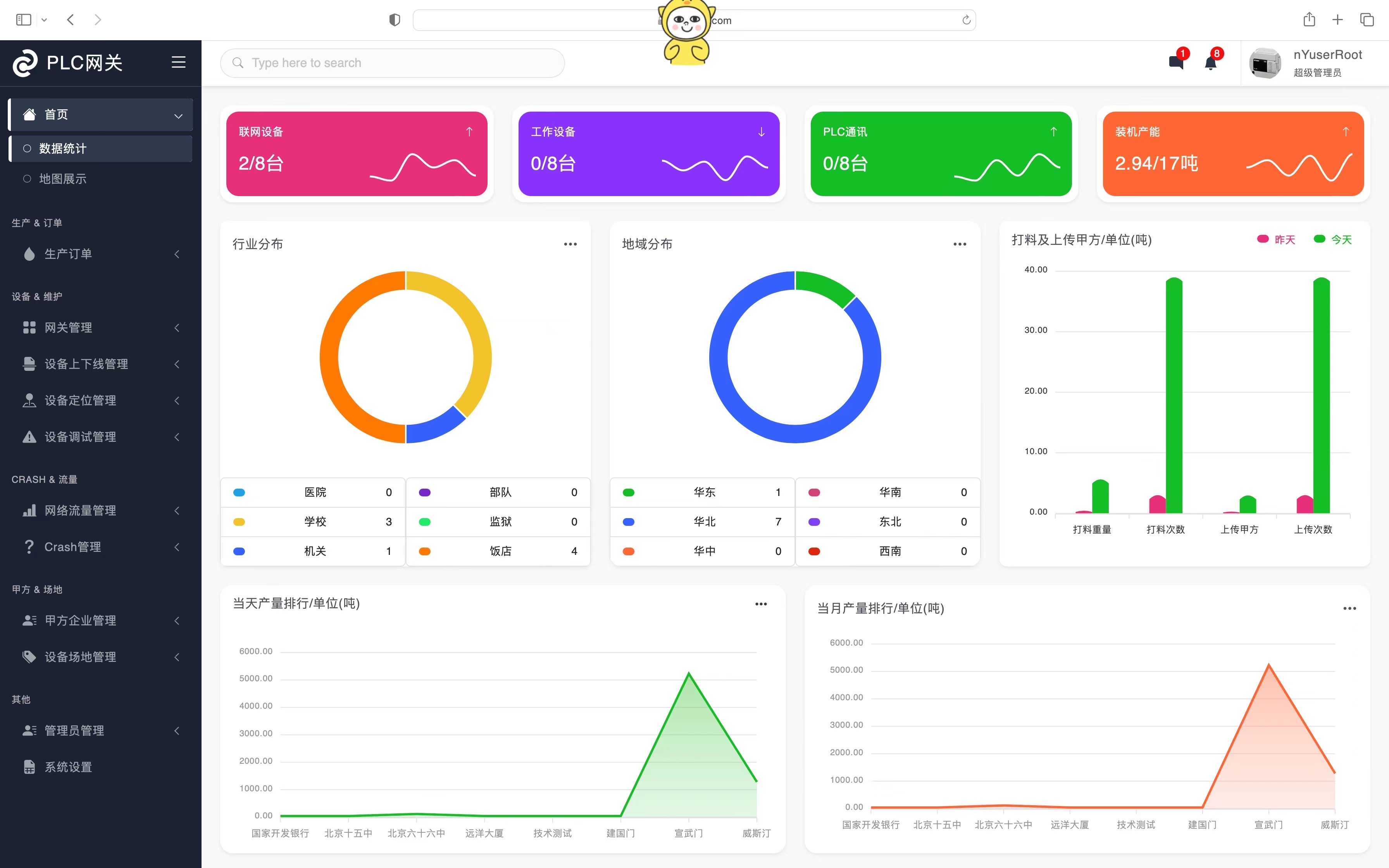Click the 设备定位管理 location icon
The height and width of the screenshot is (868, 1389).
(27, 400)
